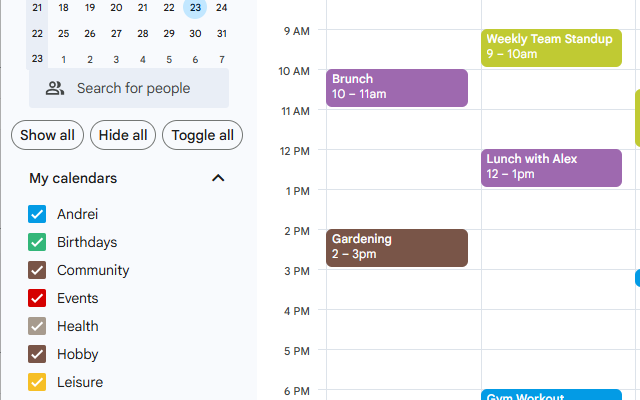Toggle the Events calendar checkbox

pos(37,298)
